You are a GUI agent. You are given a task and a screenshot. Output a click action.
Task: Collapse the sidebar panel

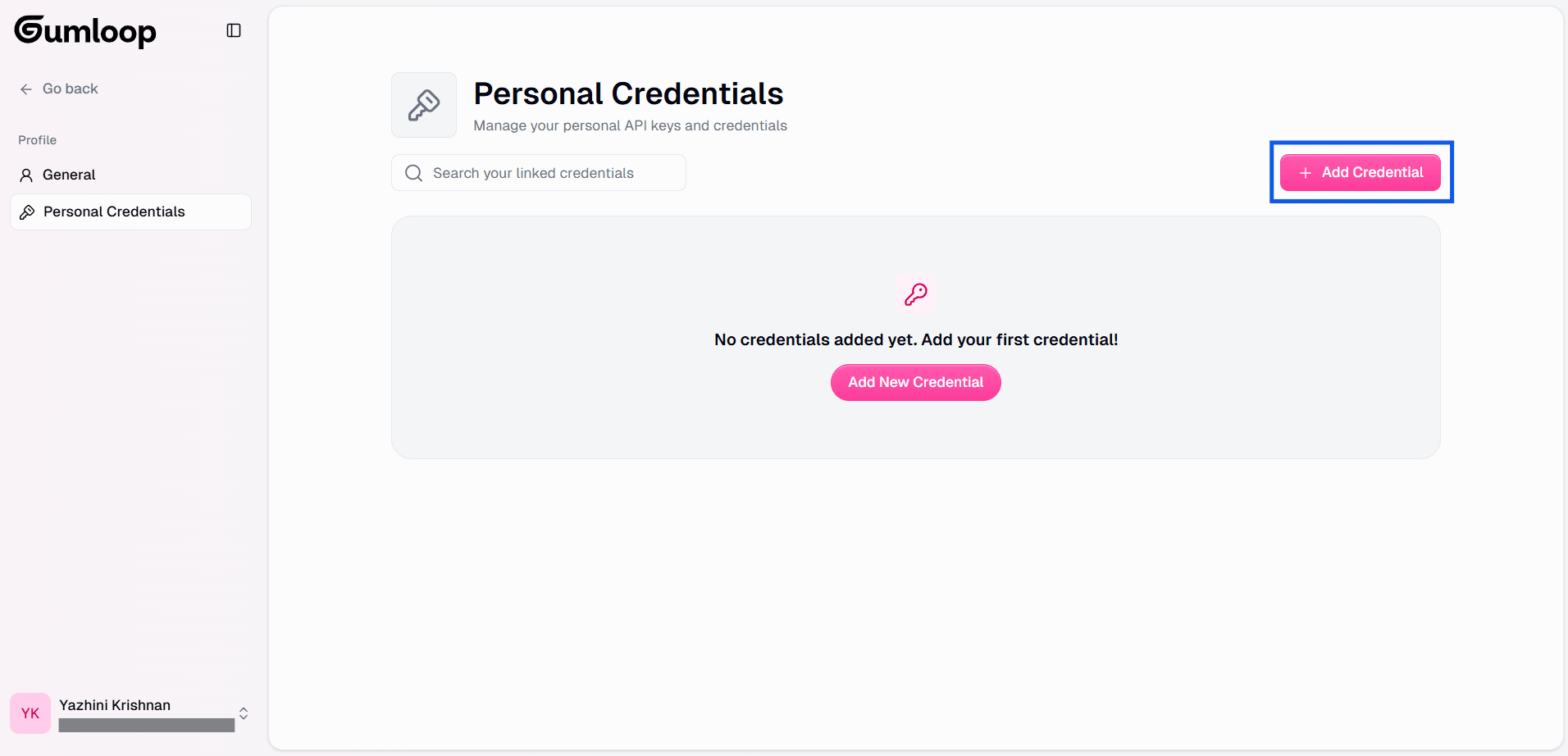(234, 30)
